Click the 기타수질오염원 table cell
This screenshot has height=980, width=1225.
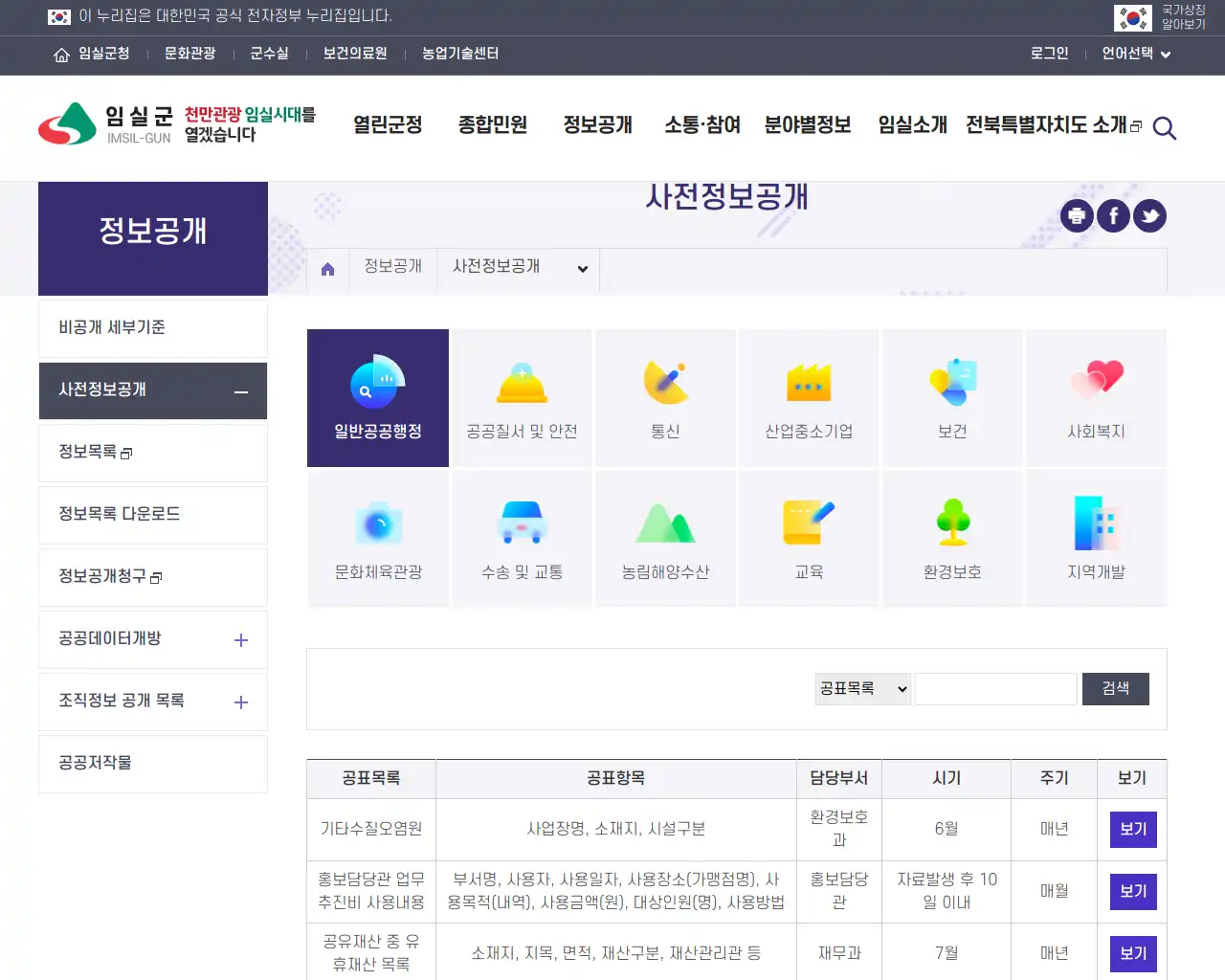click(371, 830)
